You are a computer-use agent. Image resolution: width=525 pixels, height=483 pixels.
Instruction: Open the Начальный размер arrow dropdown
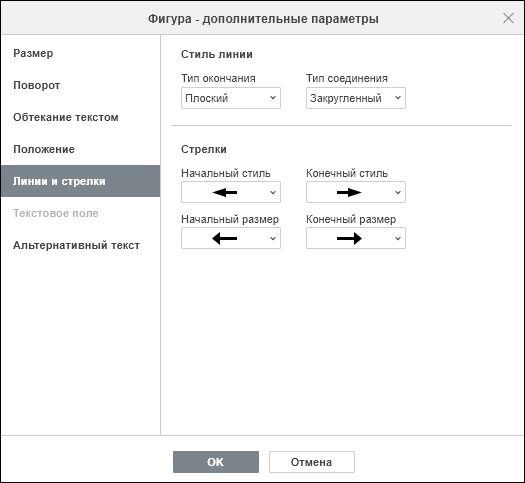coord(231,238)
